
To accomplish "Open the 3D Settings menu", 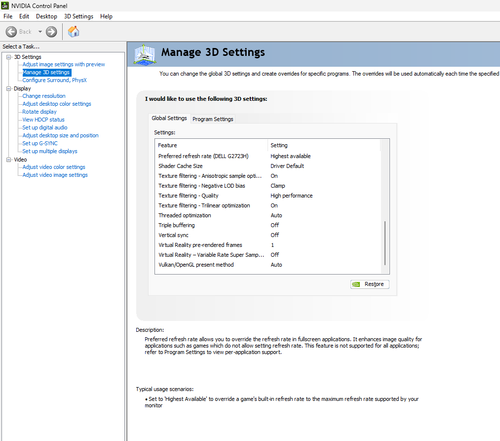I will (79, 16).
